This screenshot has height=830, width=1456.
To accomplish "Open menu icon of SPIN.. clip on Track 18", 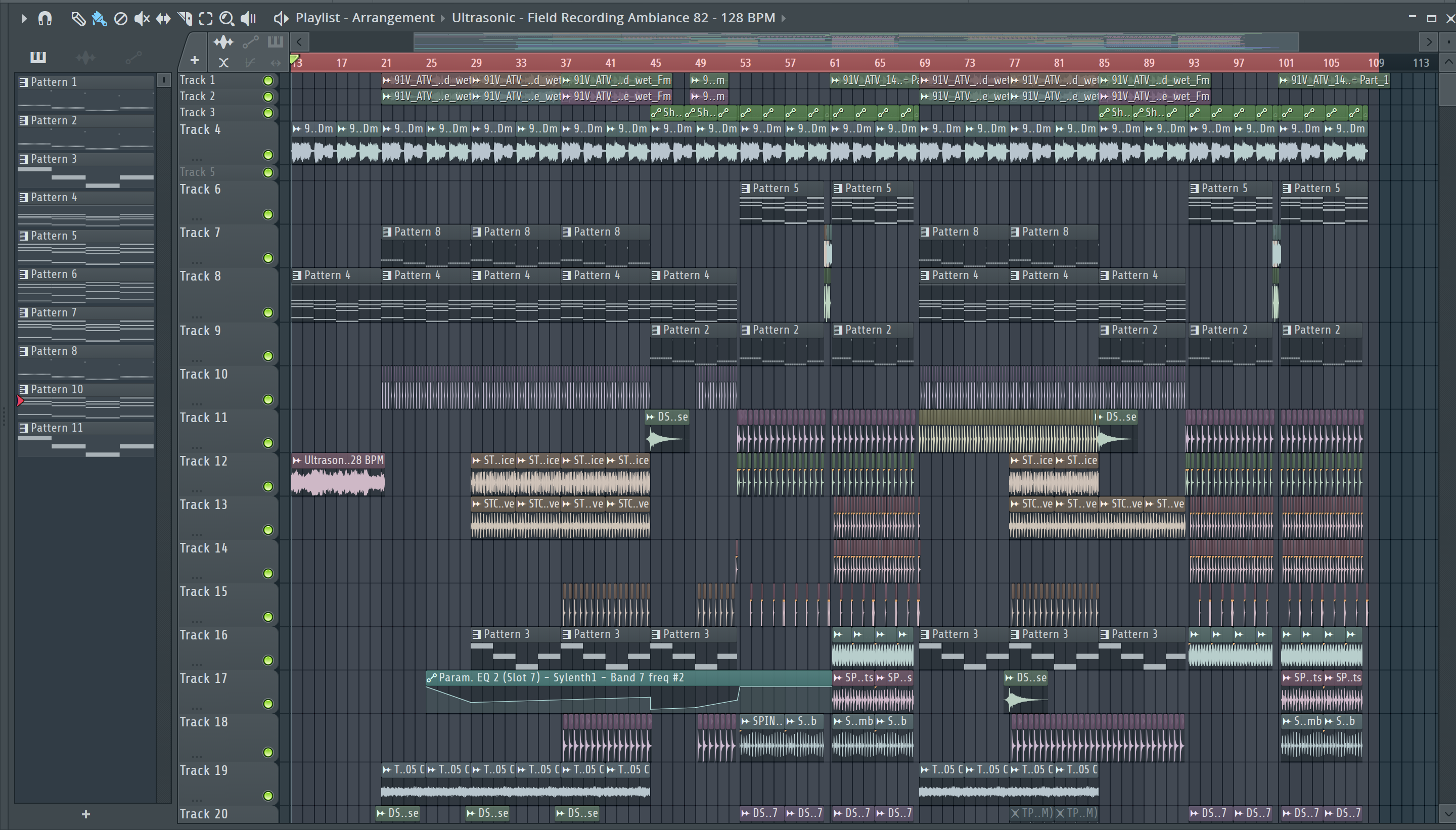I will pyautogui.click(x=745, y=721).
